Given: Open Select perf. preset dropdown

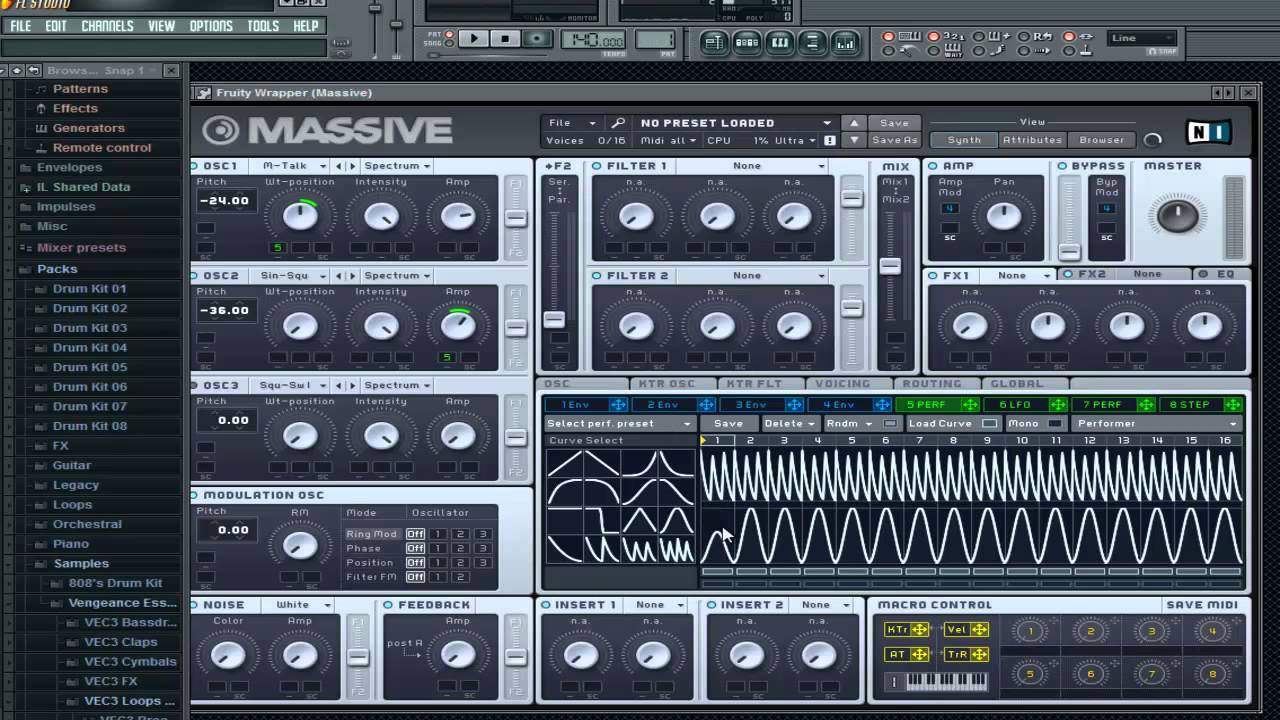Looking at the screenshot, I should click(619, 424).
